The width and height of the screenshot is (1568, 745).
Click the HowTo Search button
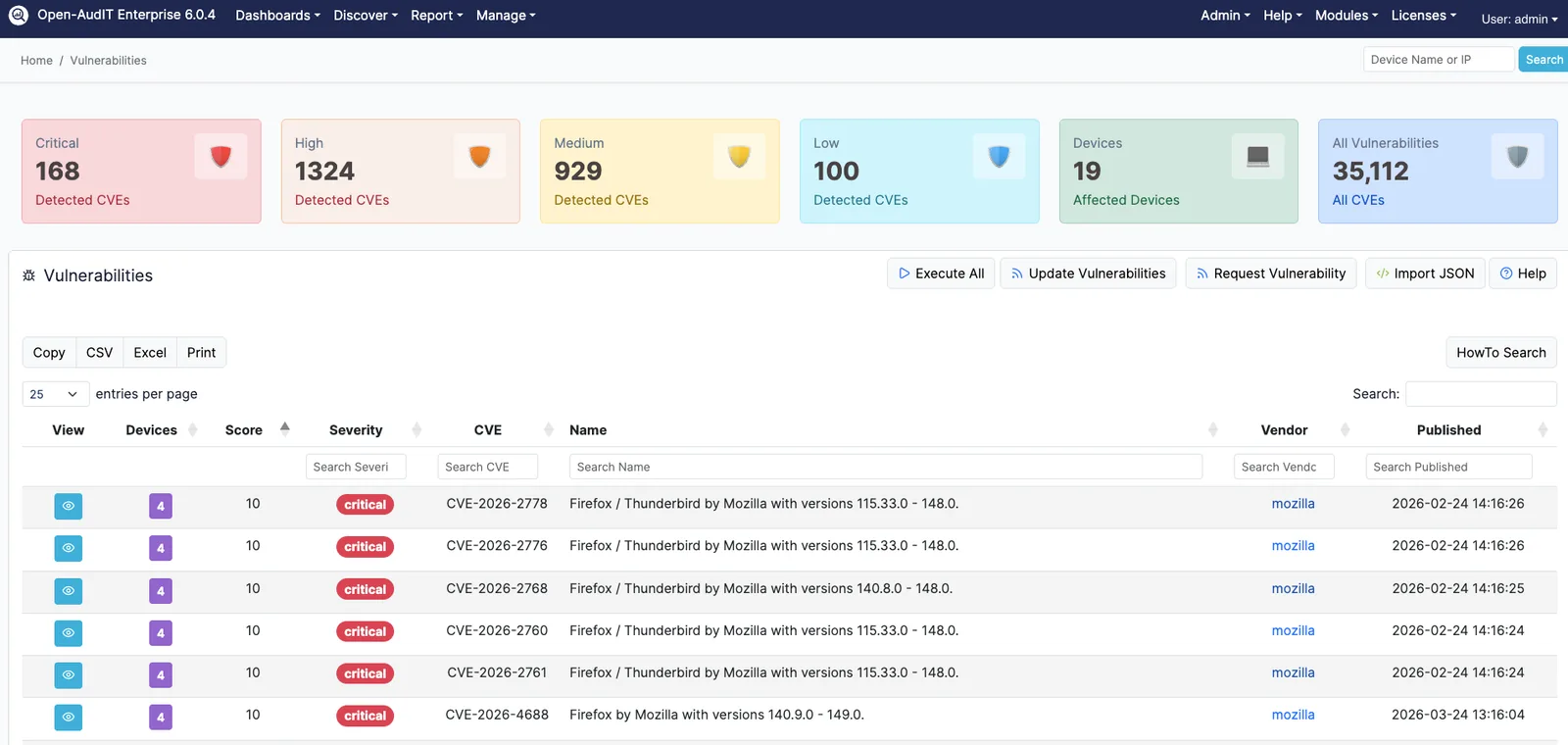pos(1500,353)
